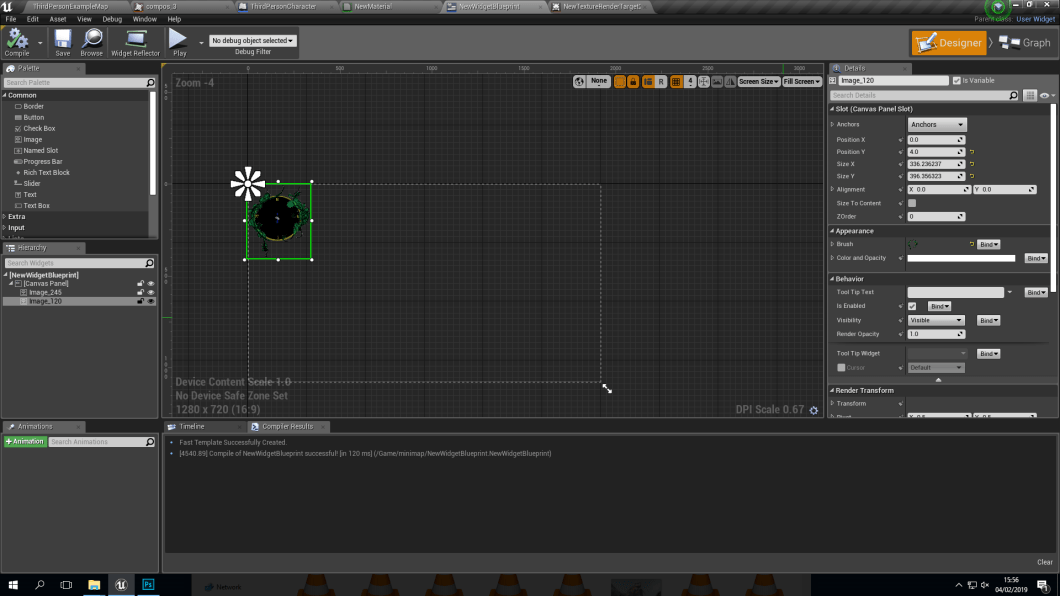Collapse the Canvas Panel tree node
This screenshot has height=596, width=1060.
tap(11, 284)
